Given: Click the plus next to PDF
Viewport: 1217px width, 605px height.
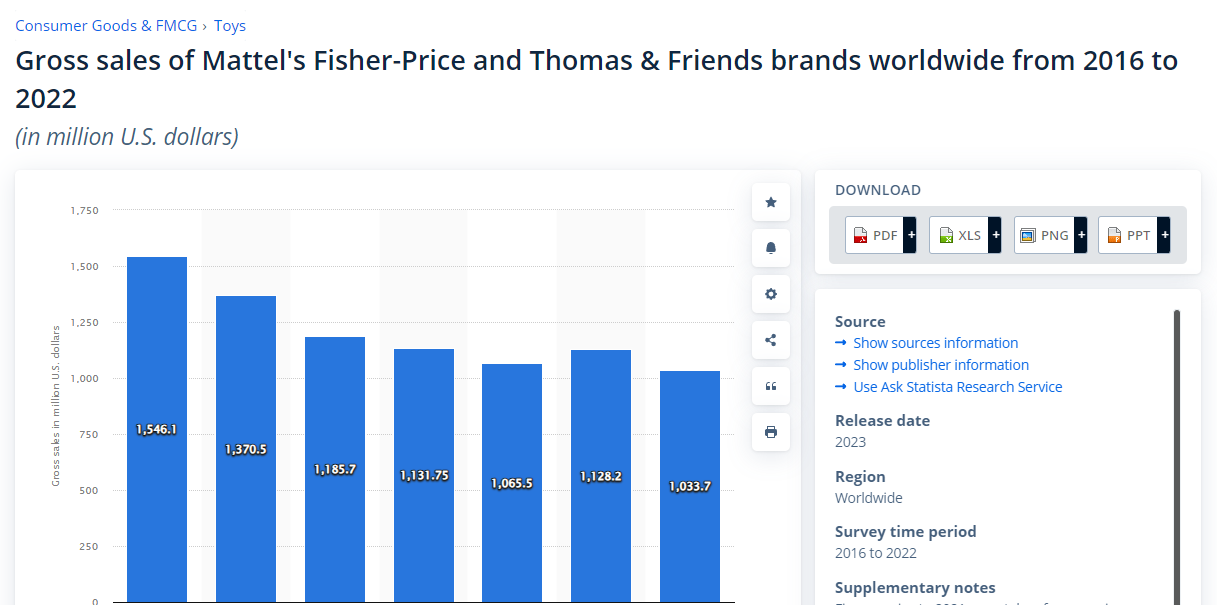Looking at the screenshot, I should [x=910, y=235].
